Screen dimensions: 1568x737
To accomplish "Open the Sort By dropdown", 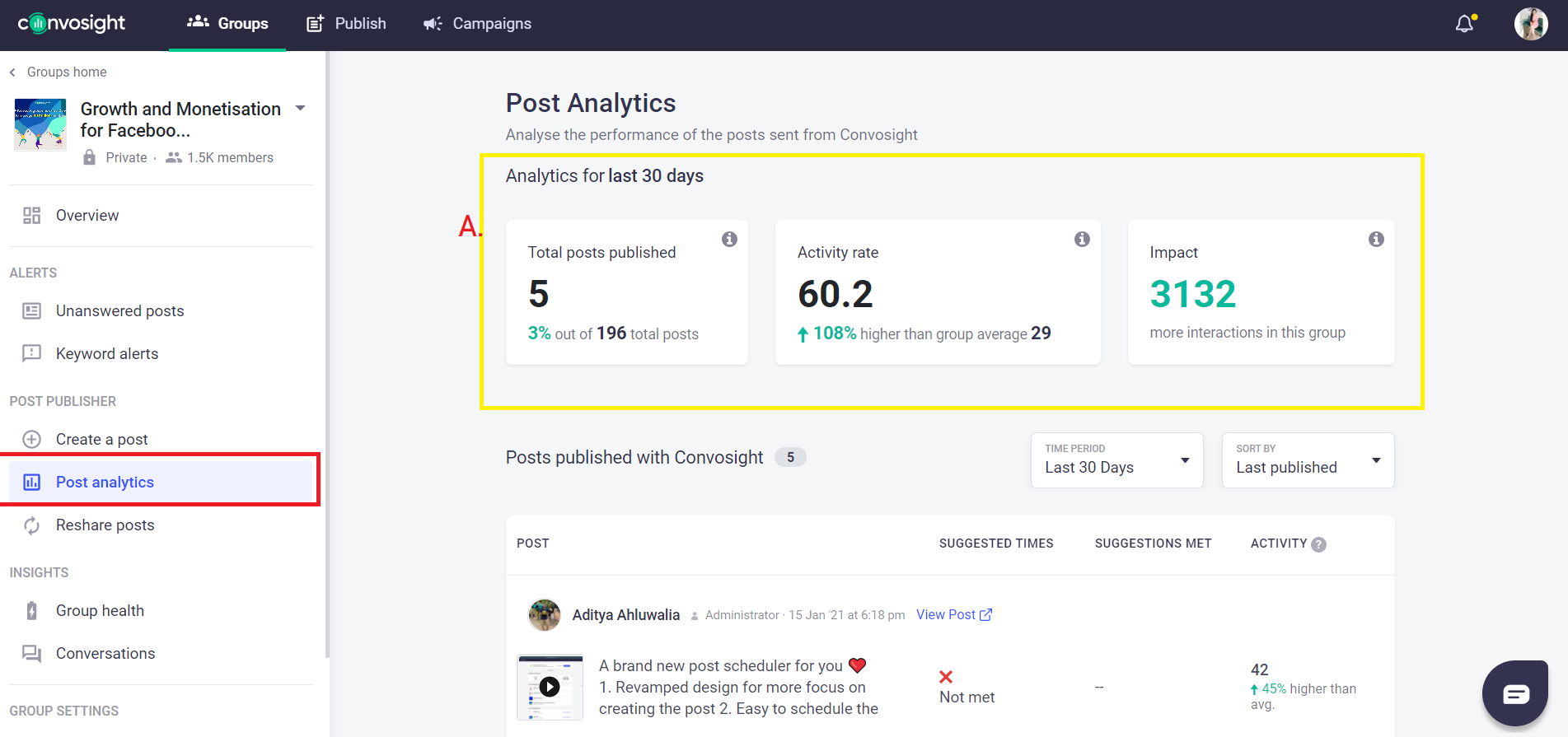I will [1308, 460].
